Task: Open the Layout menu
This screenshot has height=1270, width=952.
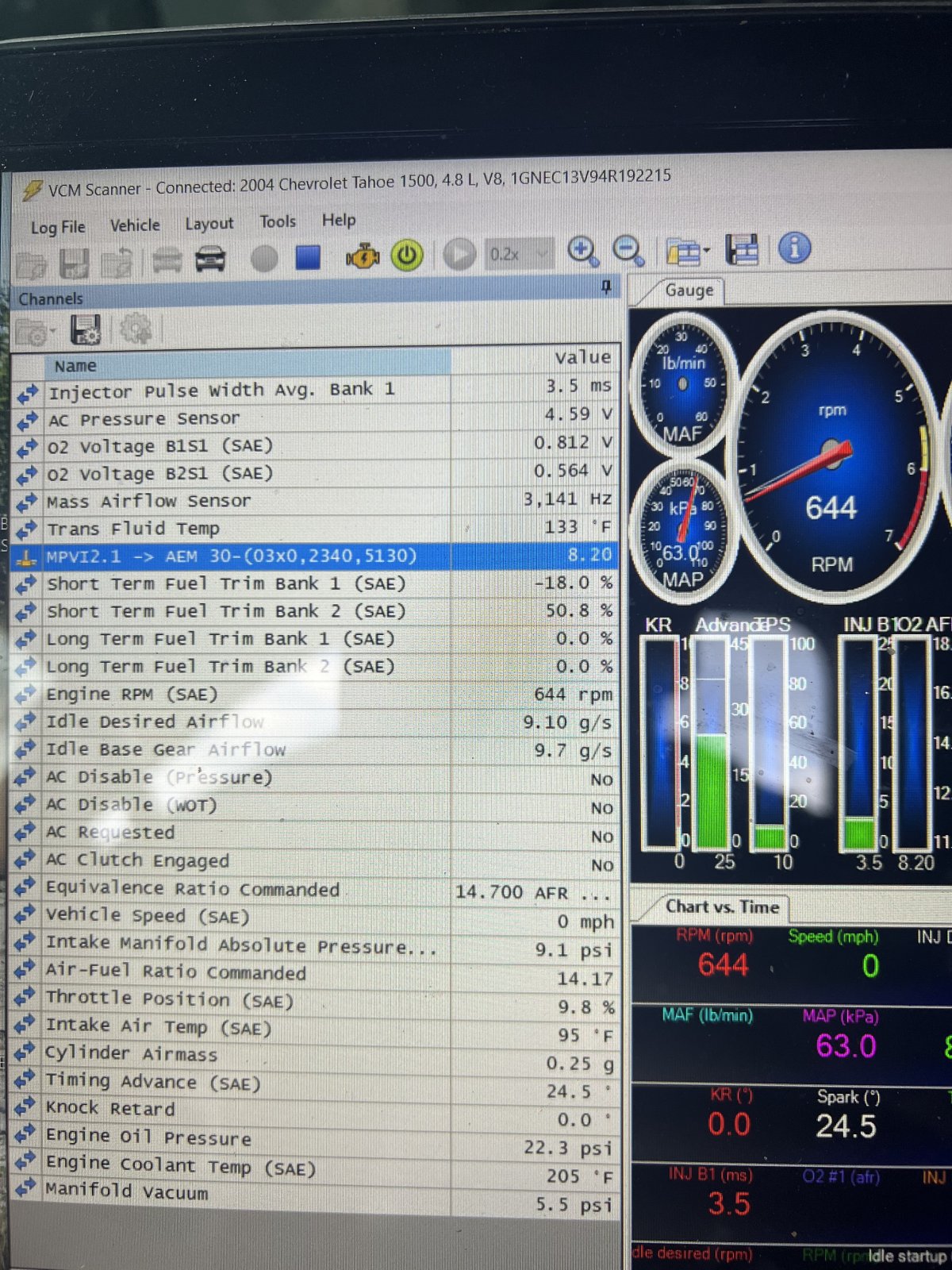Action: [x=209, y=224]
